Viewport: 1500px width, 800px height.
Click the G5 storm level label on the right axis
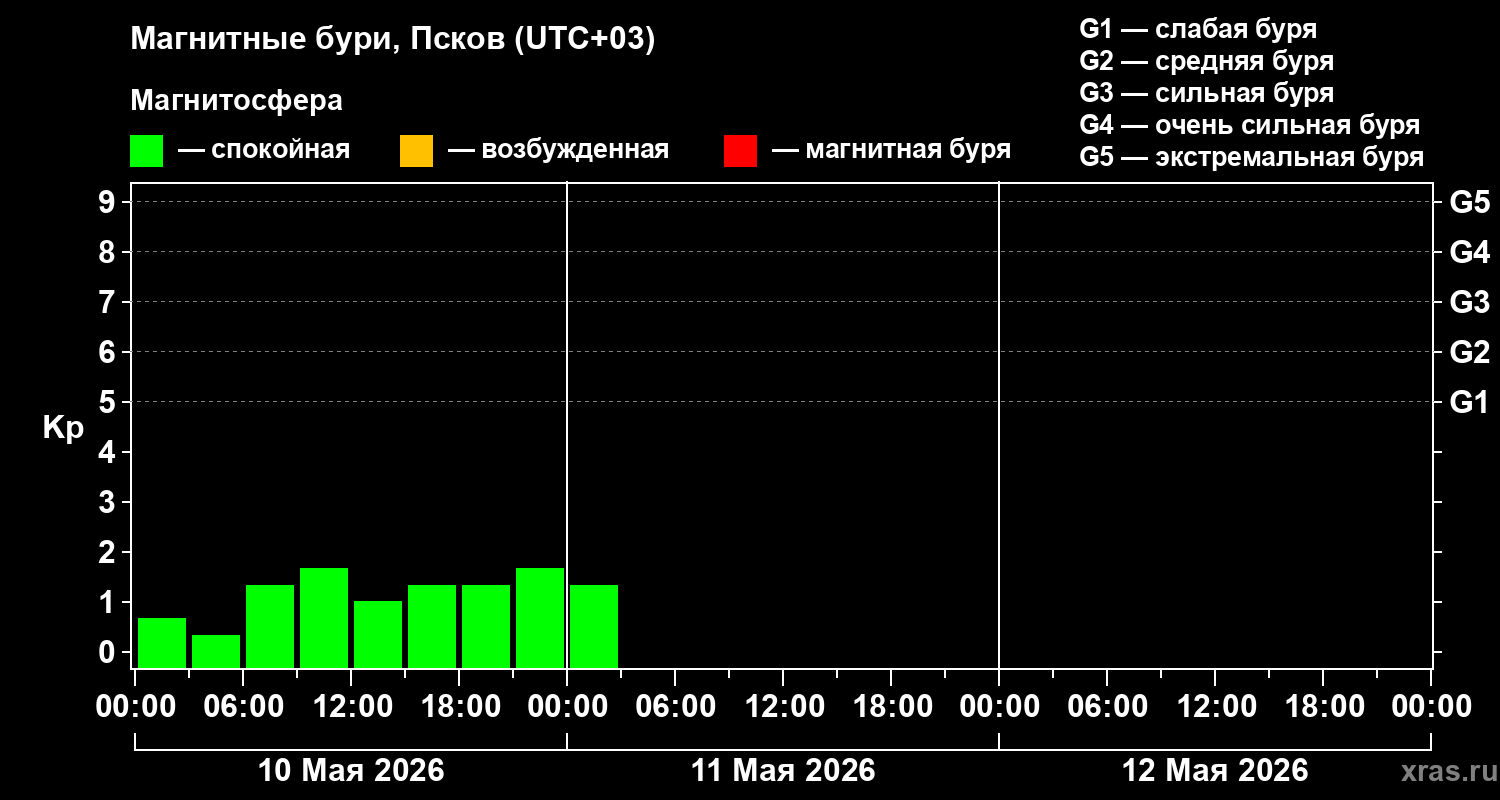(1469, 203)
